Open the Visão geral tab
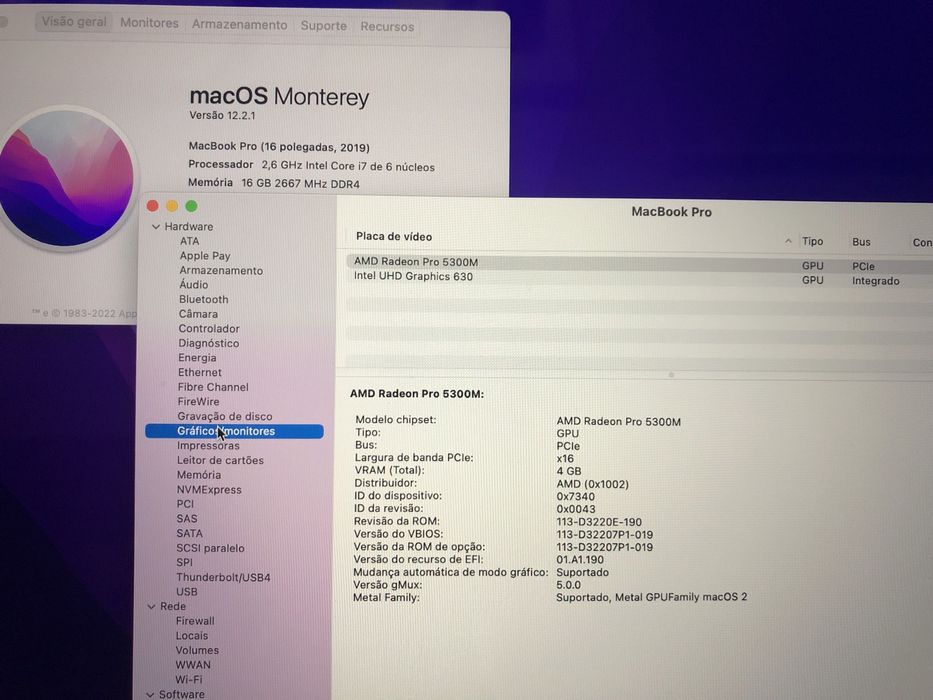This screenshot has width=933, height=700. [74, 22]
